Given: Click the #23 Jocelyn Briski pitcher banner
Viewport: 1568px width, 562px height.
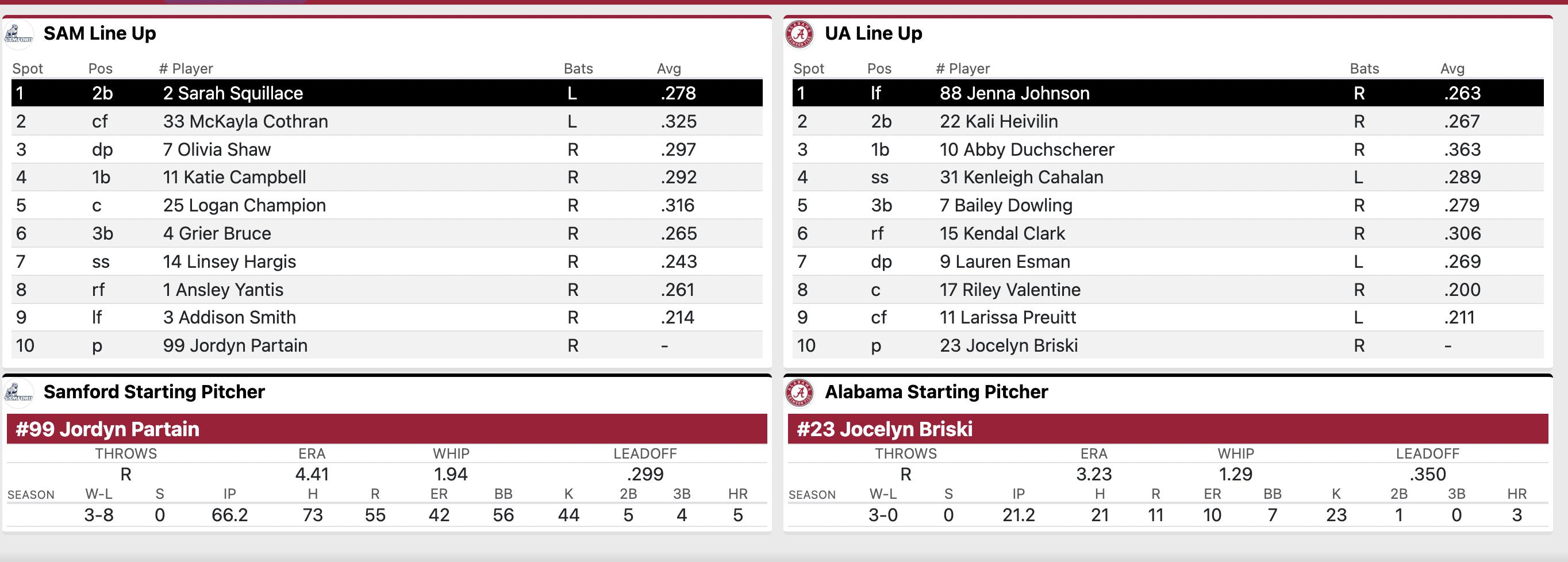Looking at the screenshot, I should tap(1167, 429).
